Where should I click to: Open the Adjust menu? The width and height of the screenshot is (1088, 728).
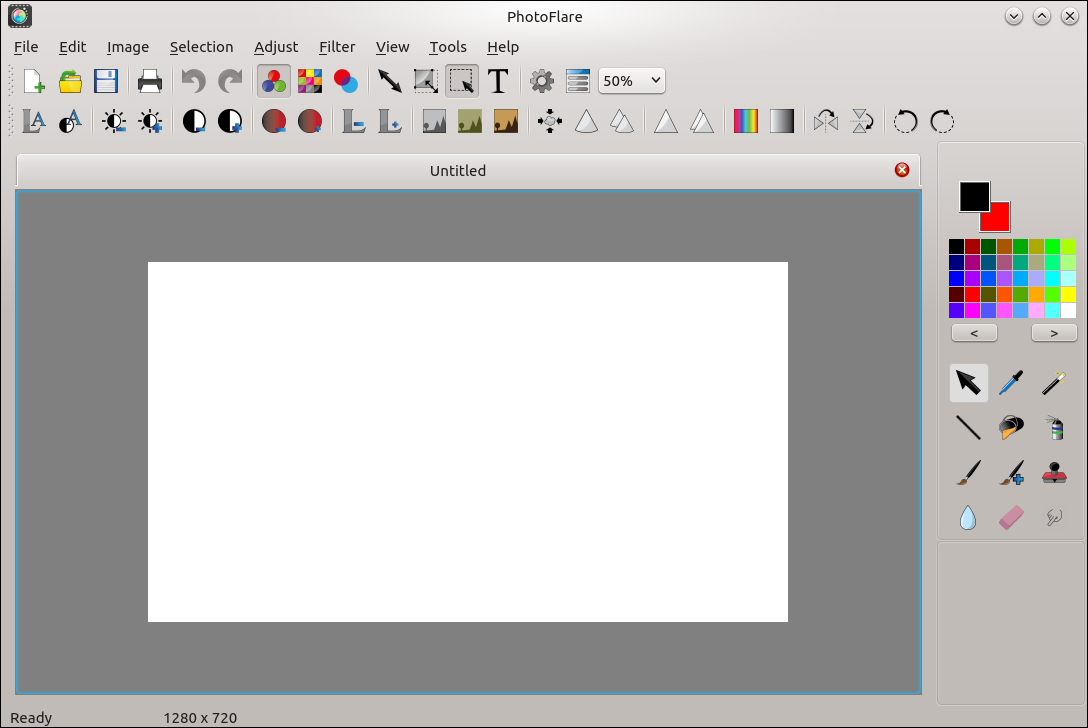[x=276, y=47]
